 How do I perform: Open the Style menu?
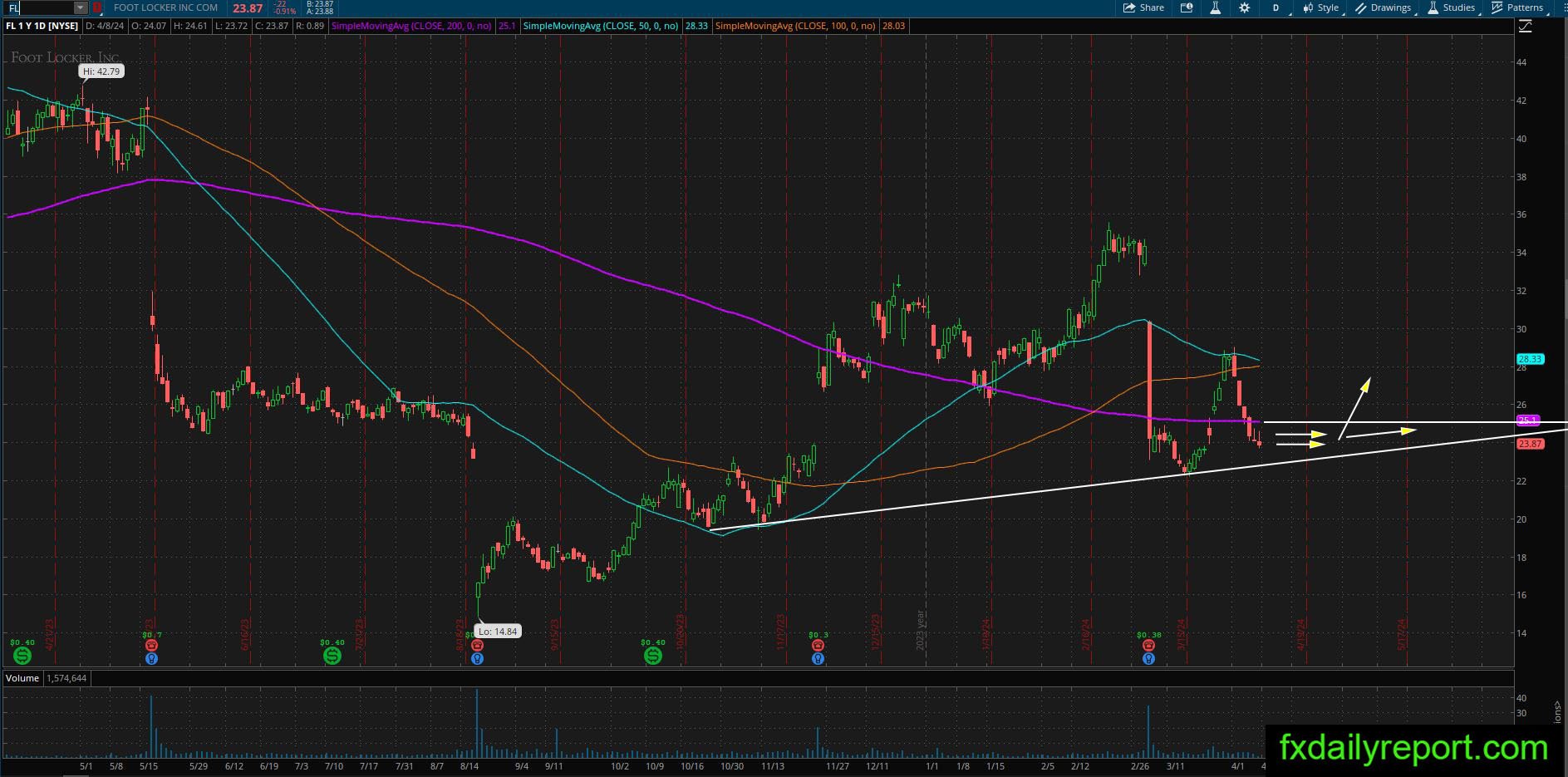point(1320,7)
